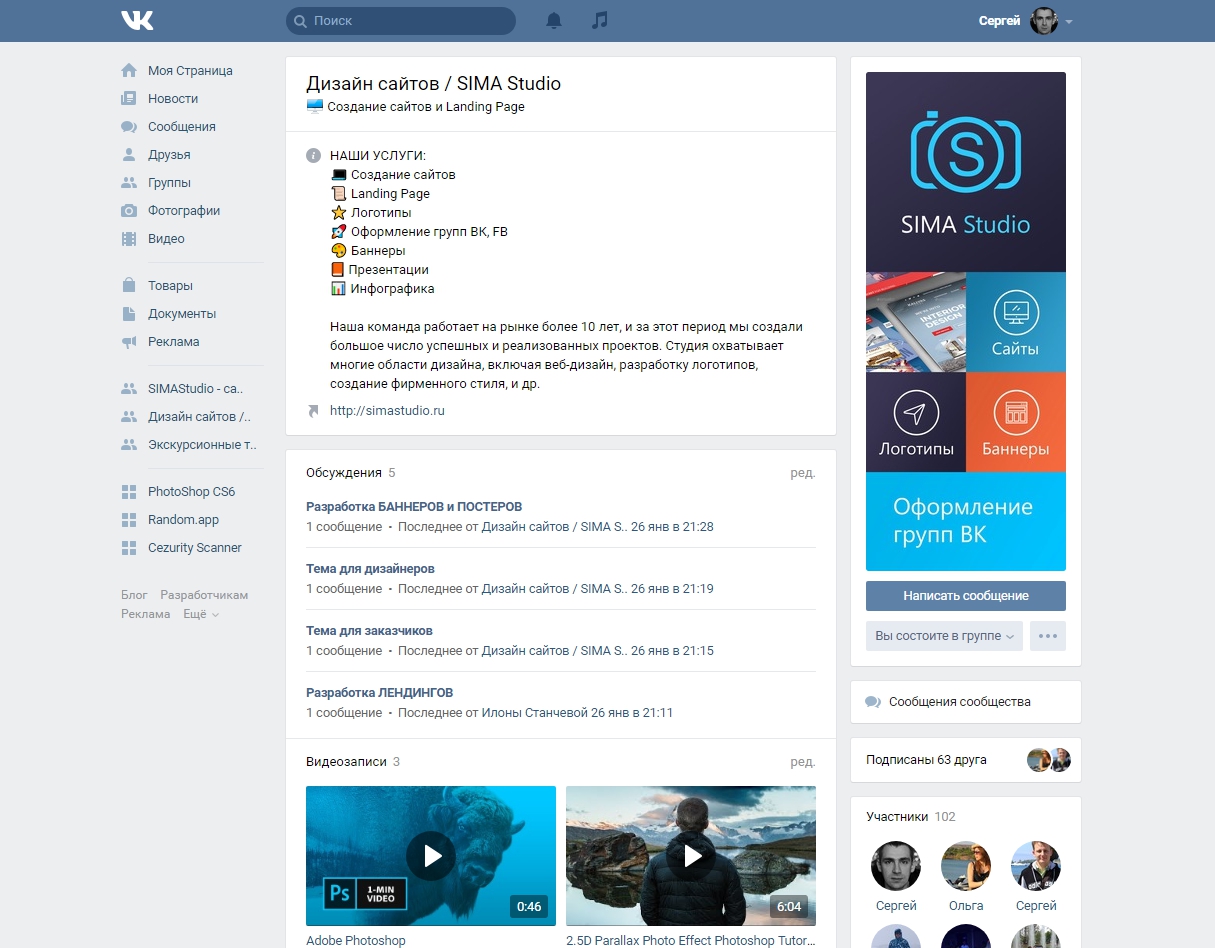Open Фотографии in sidebar

coord(184,211)
